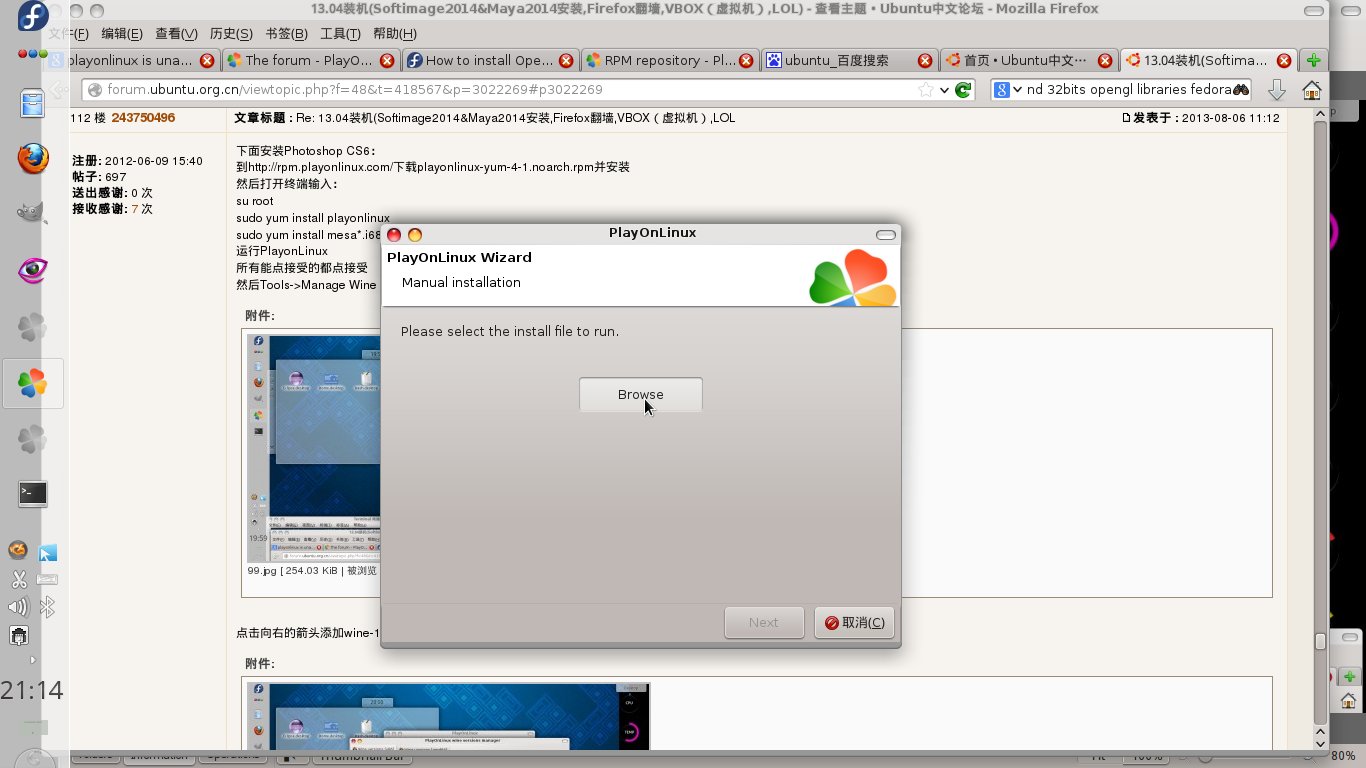Open the magenta eye application in the panel

coord(33,269)
